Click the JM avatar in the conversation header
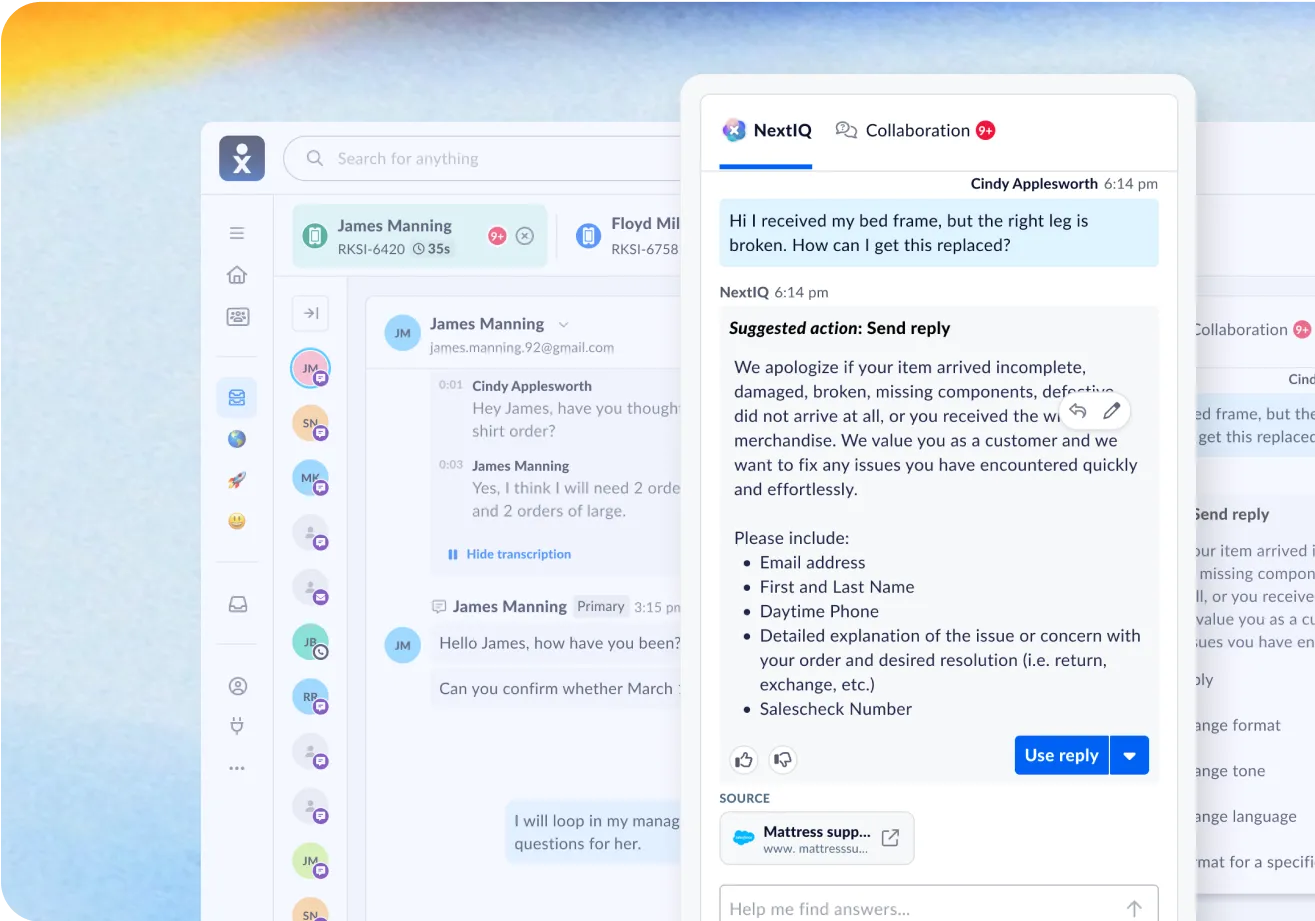 click(x=402, y=333)
